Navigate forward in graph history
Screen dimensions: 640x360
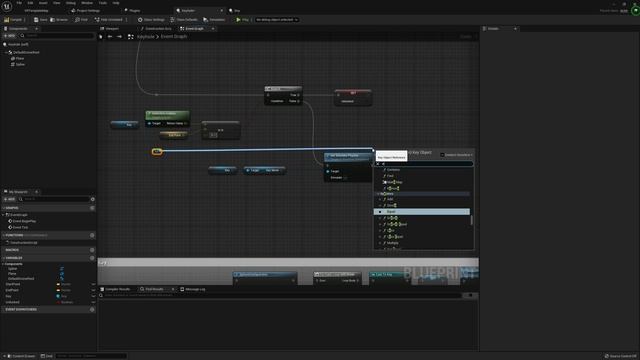119,37
